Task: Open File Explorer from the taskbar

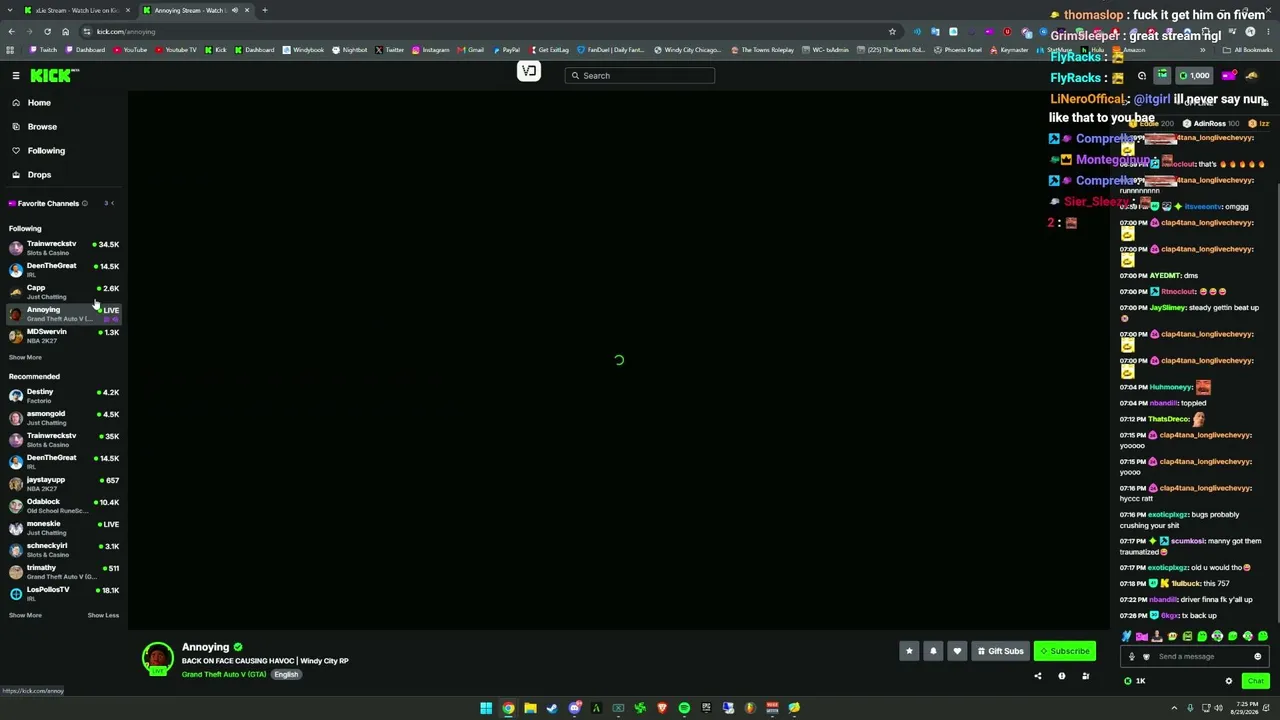Action: point(530,708)
